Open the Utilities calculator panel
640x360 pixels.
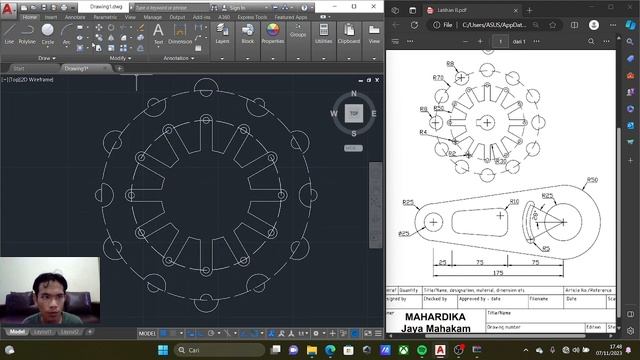tap(323, 33)
